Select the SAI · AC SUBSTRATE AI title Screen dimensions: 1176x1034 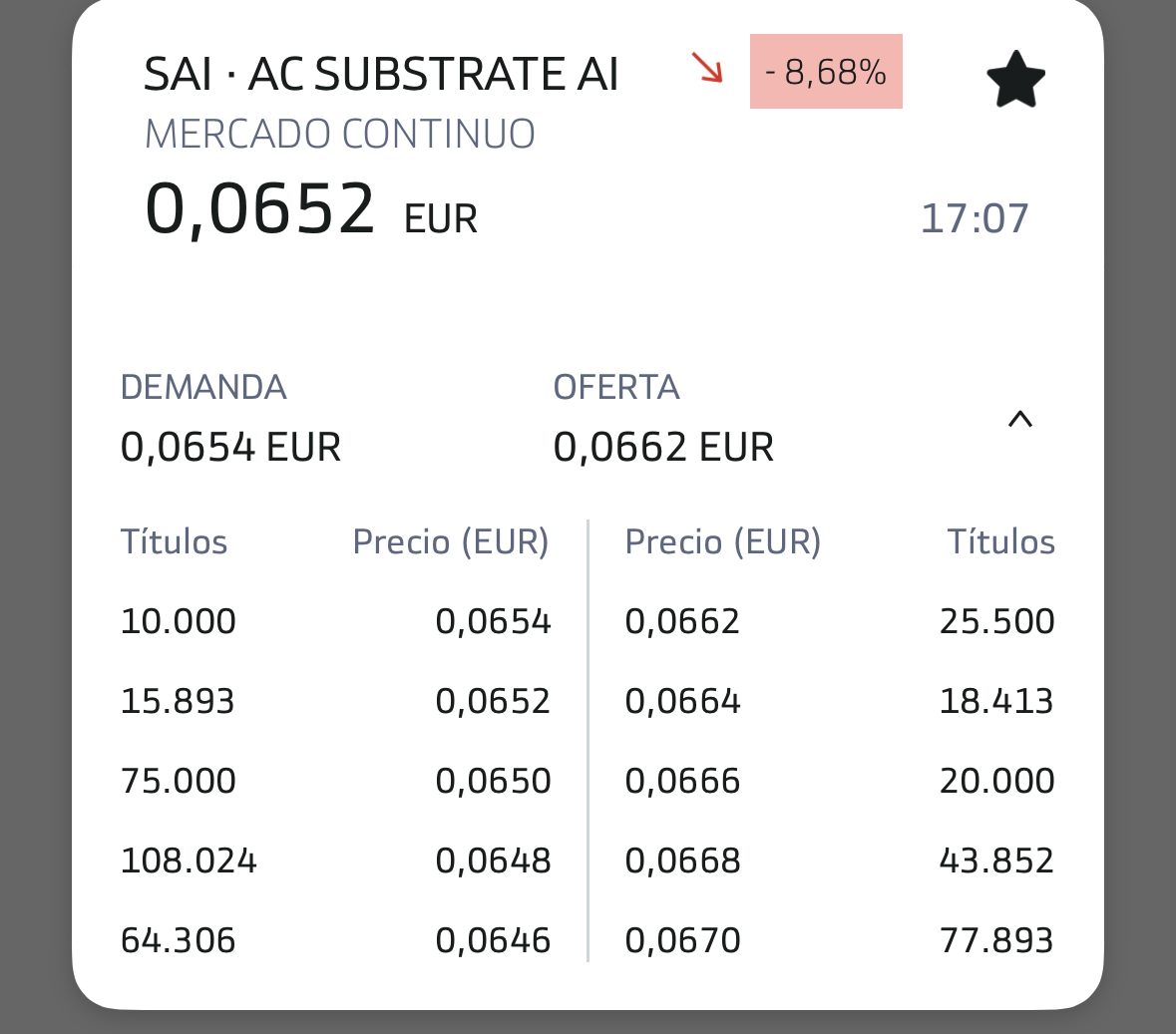point(381,75)
